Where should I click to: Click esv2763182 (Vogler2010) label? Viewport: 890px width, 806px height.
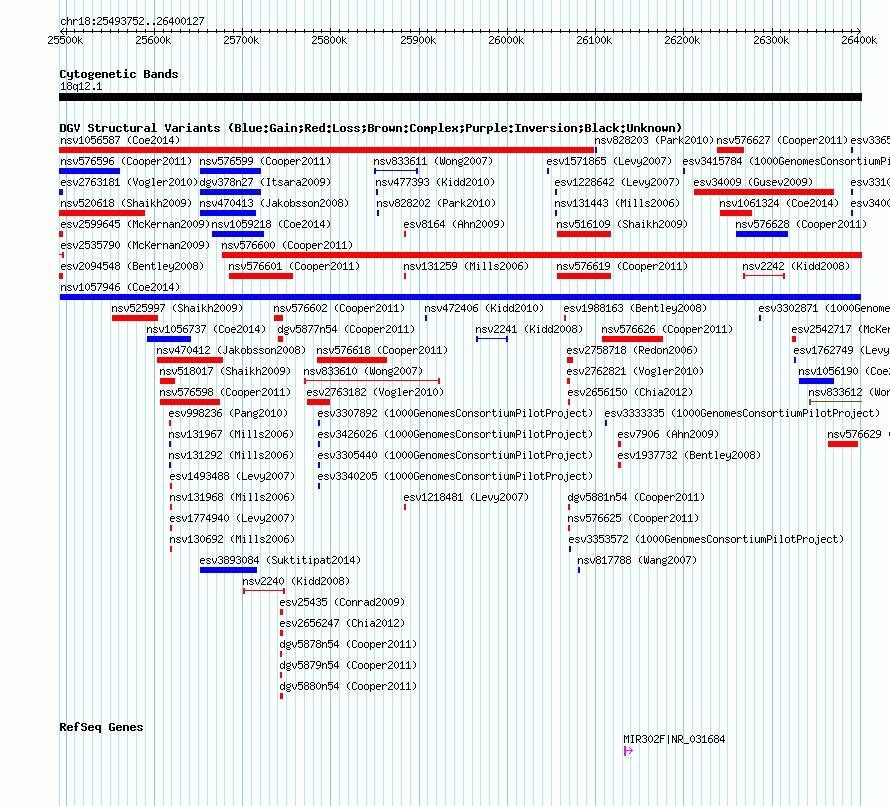click(375, 392)
